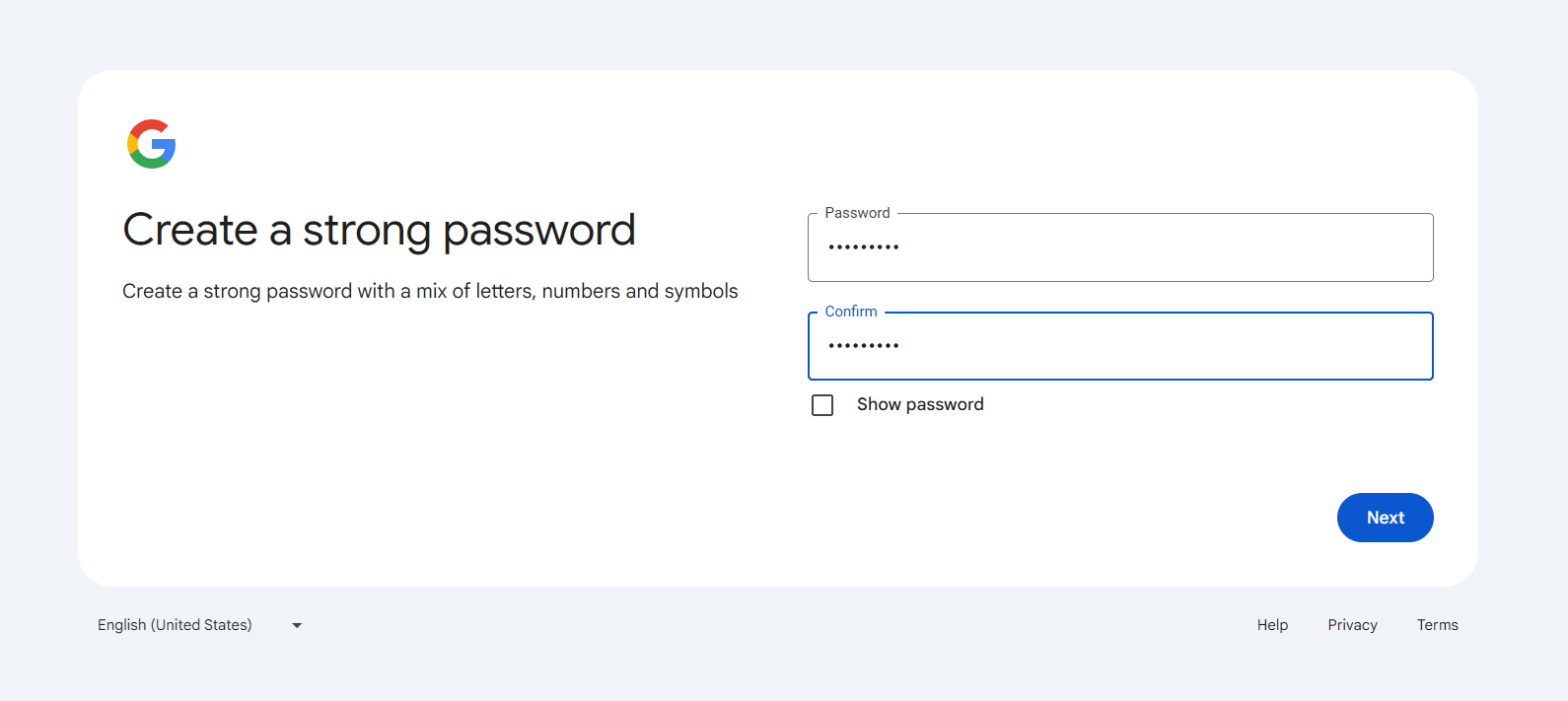Viewport: 1568px width, 701px height.
Task: Click the language dropdown arrow icon
Action: [x=297, y=625]
